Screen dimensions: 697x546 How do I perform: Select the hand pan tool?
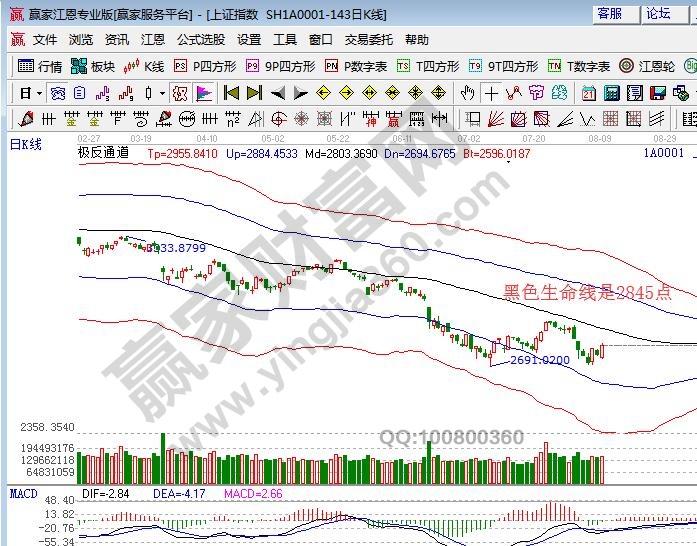(468, 93)
